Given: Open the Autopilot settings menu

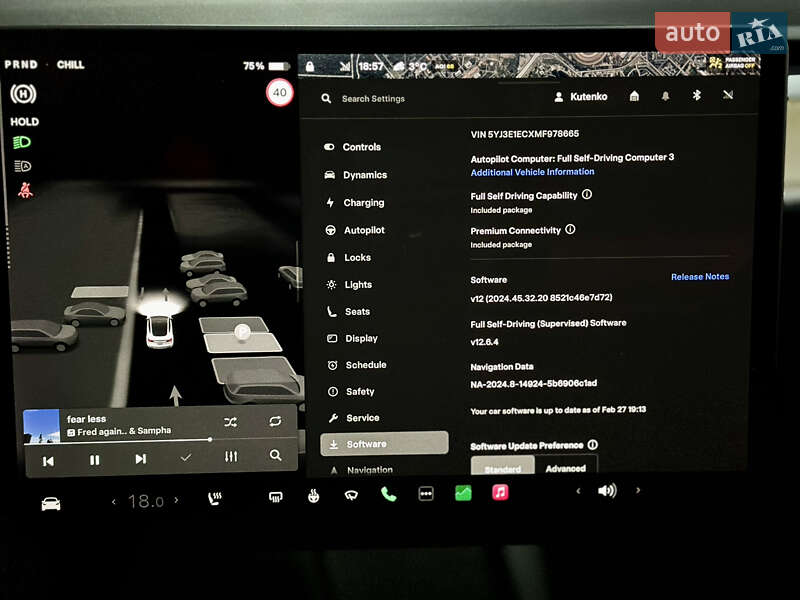Looking at the screenshot, I should pos(356,230).
